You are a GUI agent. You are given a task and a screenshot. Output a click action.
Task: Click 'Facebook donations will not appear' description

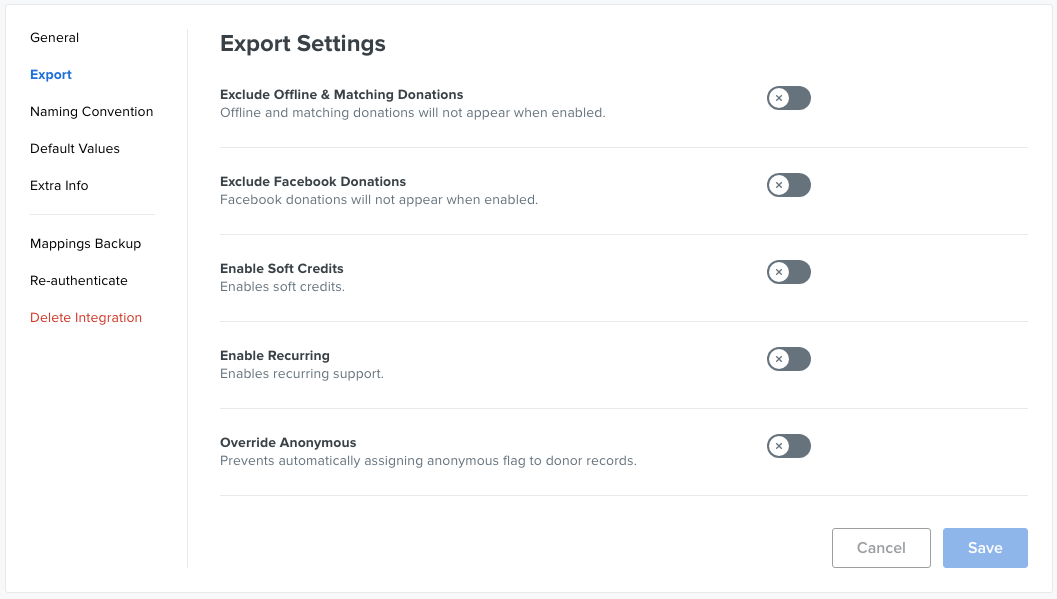379,200
